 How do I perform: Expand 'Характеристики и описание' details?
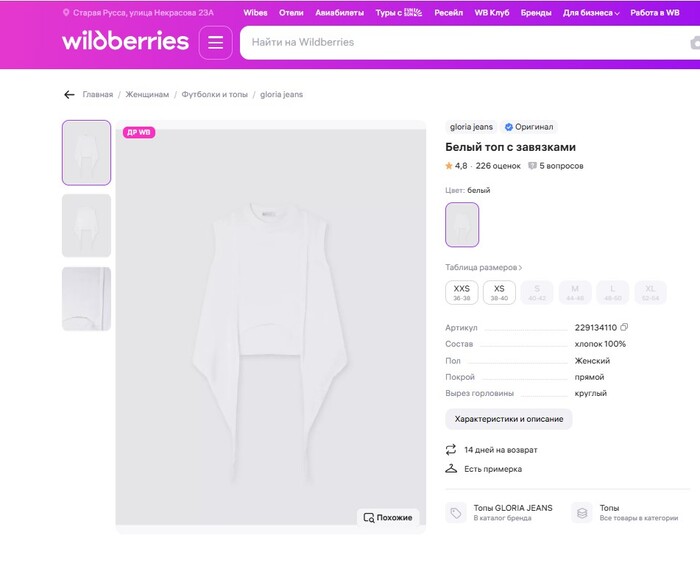click(508, 419)
